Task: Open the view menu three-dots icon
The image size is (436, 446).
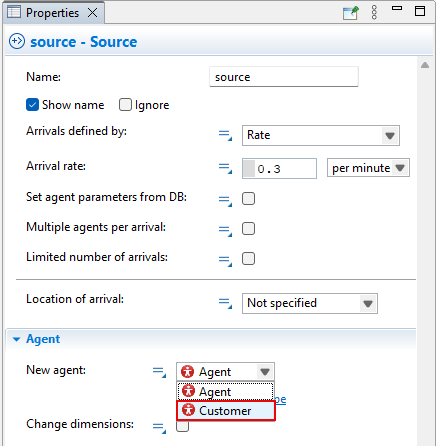Action: click(x=374, y=13)
